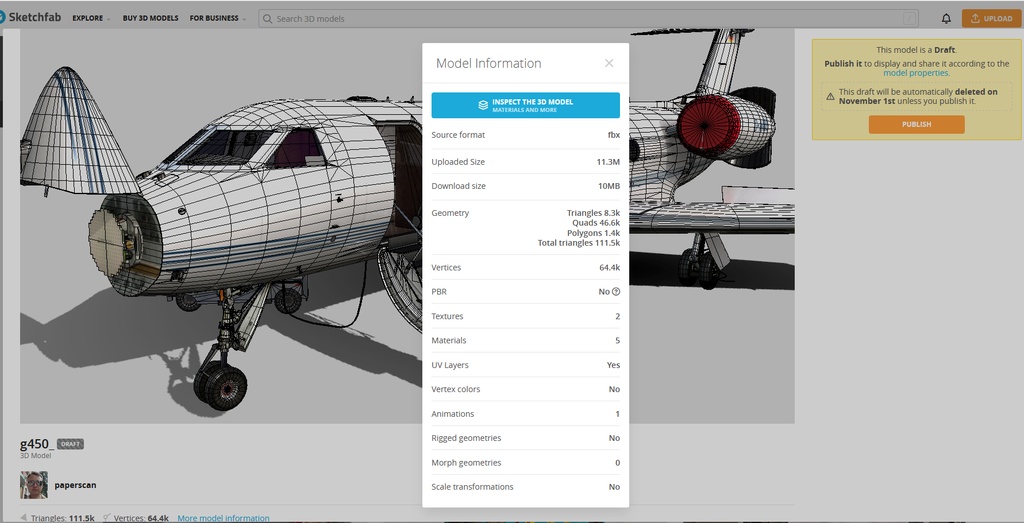1024x523 pixels.
Task: Click the triangles count icon
Action: (24, 518)
